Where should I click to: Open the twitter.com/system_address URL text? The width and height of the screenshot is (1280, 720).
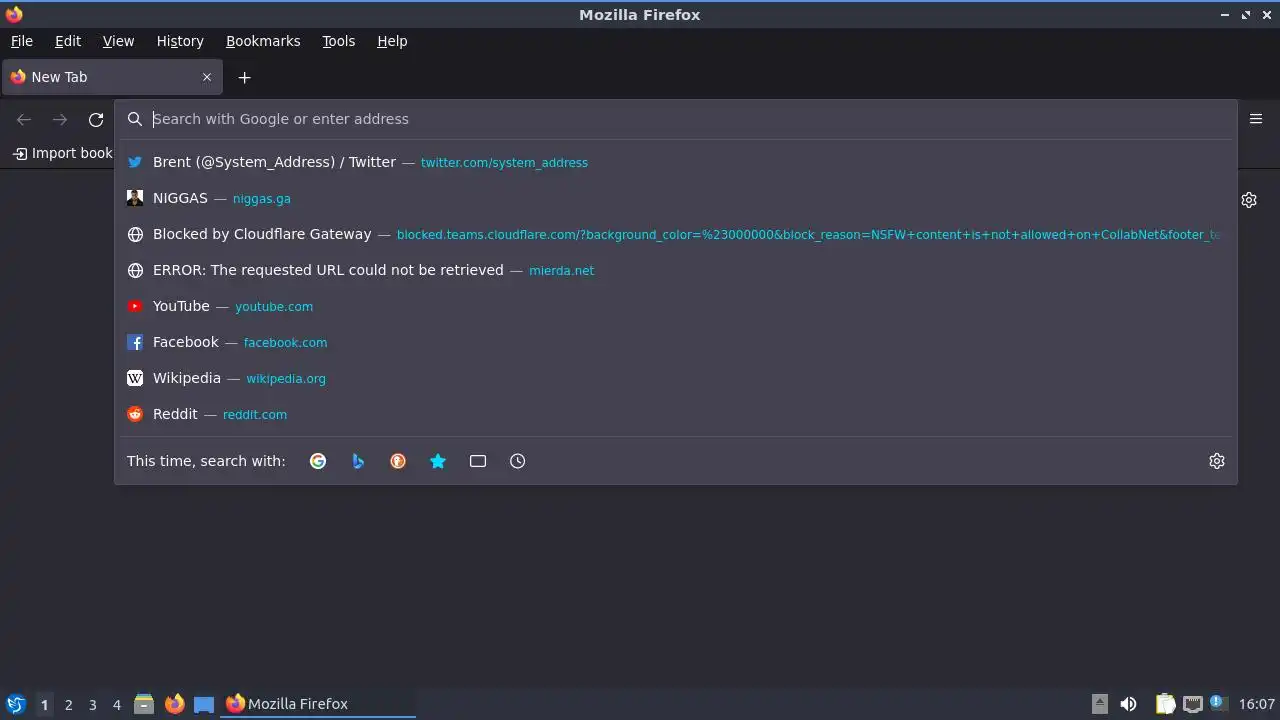click(504, 163)
